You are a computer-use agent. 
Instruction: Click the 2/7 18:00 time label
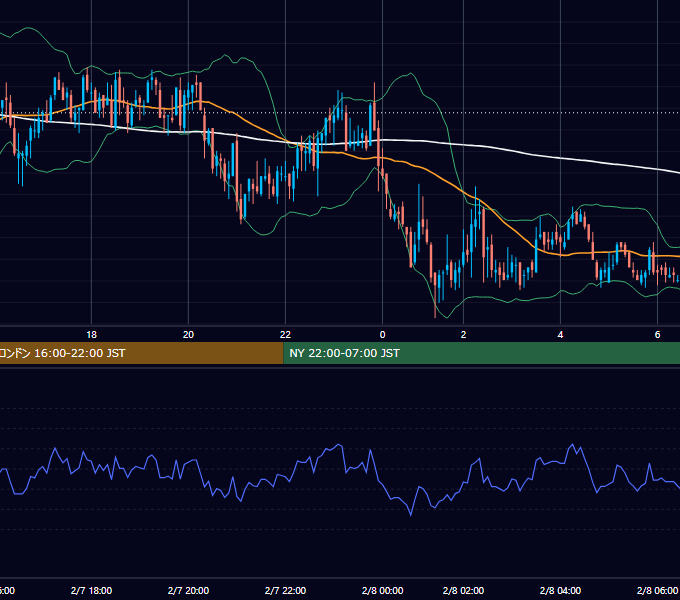[92, 590]
